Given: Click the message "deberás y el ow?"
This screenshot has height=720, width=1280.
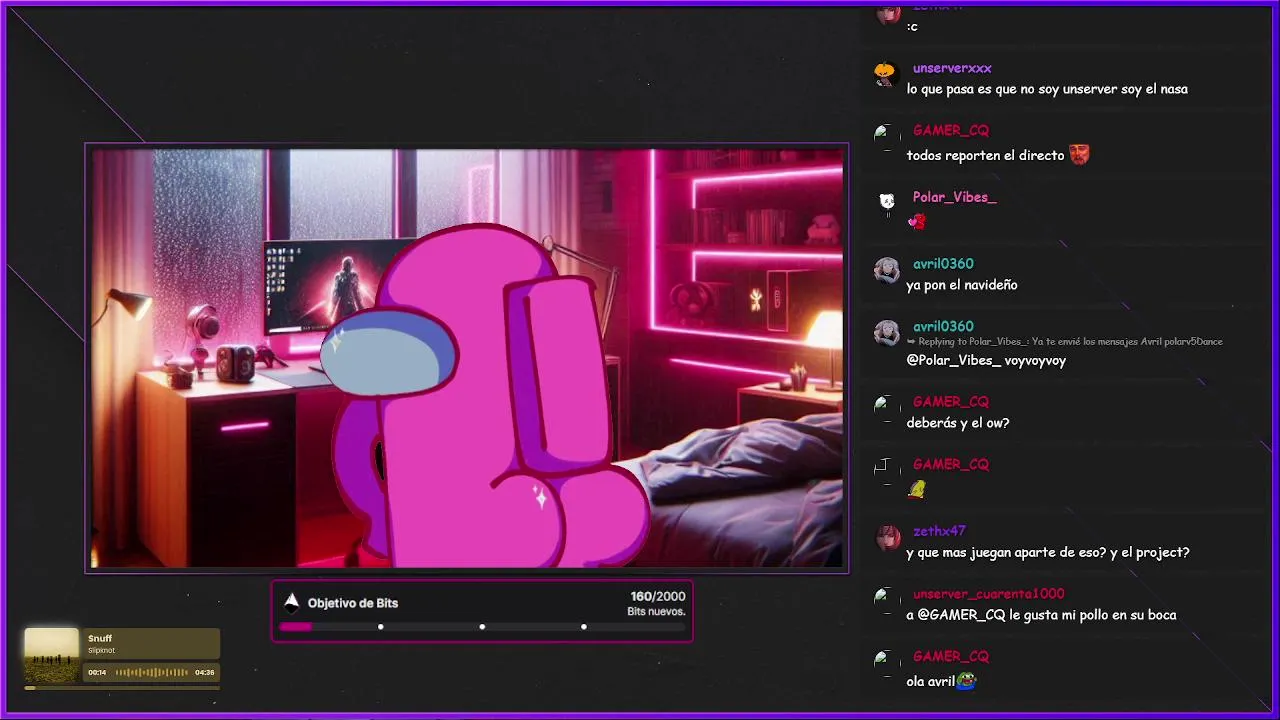Looking at the screenshot, I should [958, 423].
